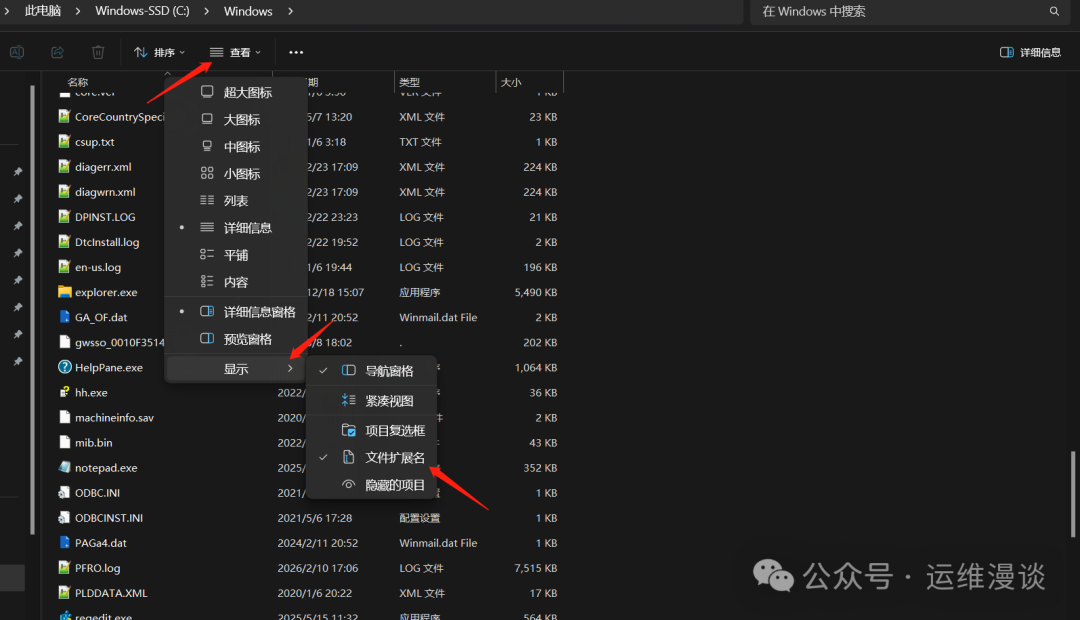Click the rename icon in toolbar

coord(17,52)
